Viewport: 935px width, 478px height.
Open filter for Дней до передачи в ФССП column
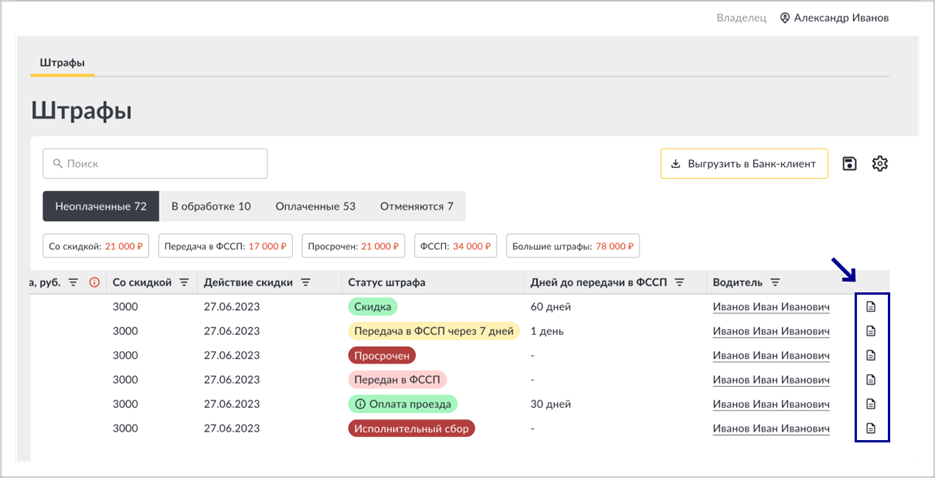click(679, 283)
